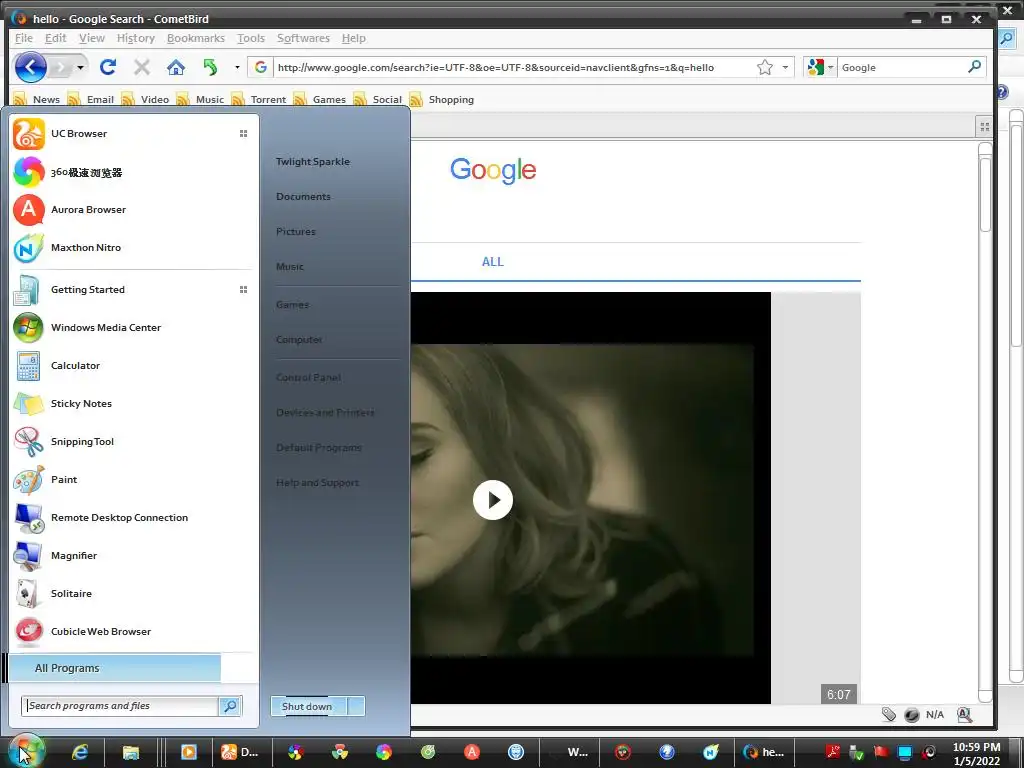Open Computer from Start menu
The image size is (1024, 768).
click(298, 340)
